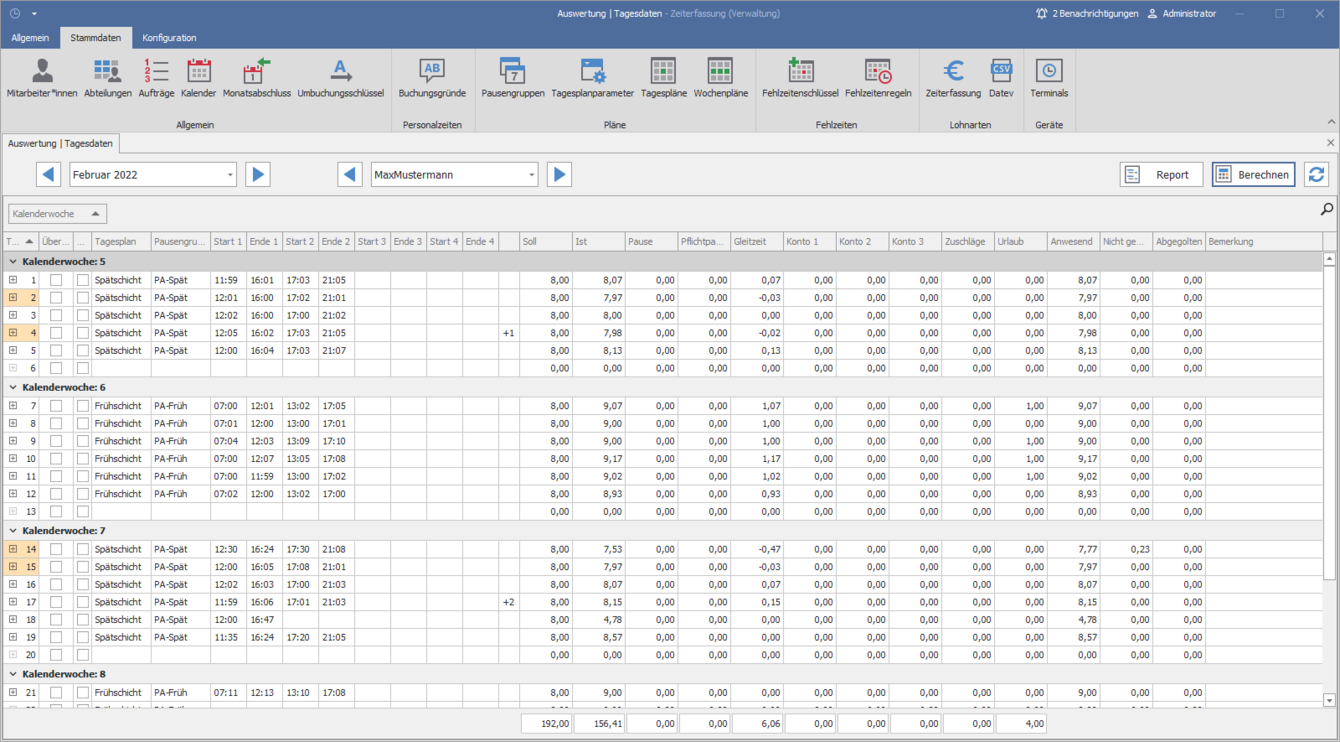
Task: Collapse the Kalenderwoche: 8 group
Action: click(x=13, y=674)
